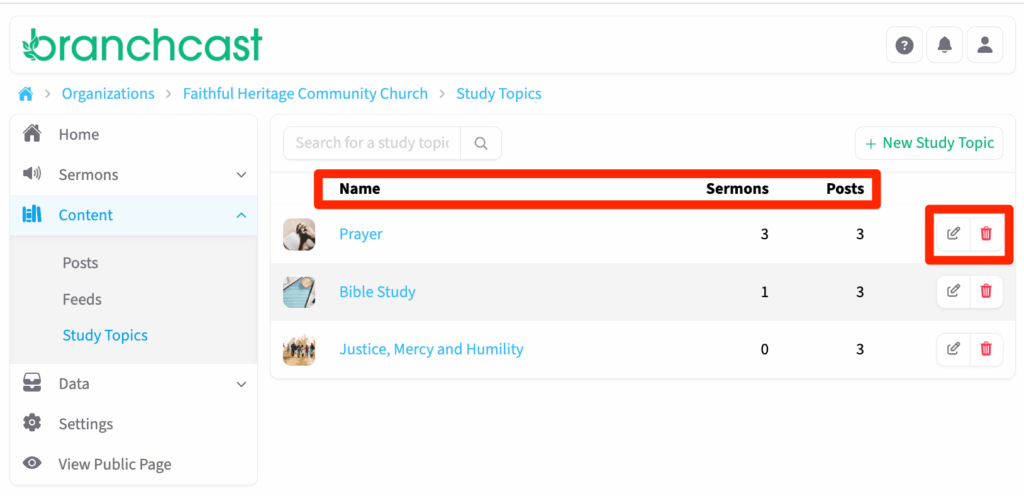Screen dimensions: 1024x496
Task: Edit the Bible Study topic
Action: click(954, 291)
